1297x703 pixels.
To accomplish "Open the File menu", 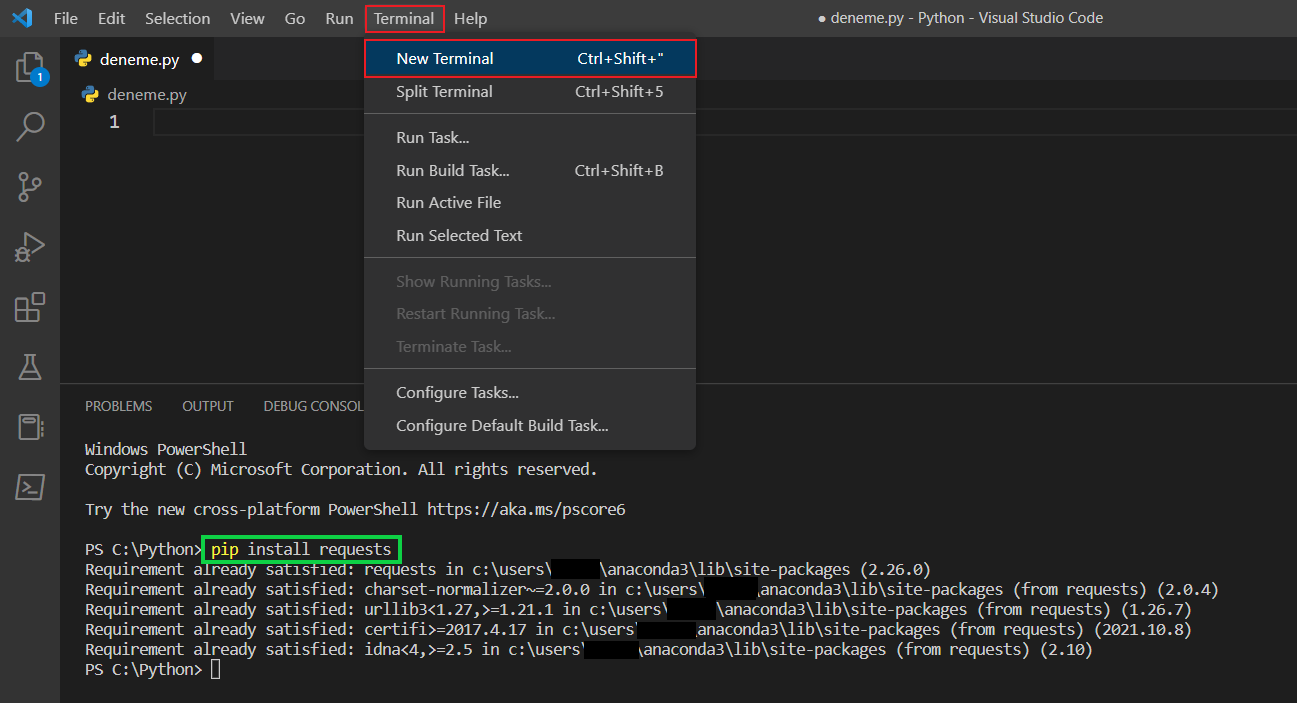I will (x=65, y=19).
